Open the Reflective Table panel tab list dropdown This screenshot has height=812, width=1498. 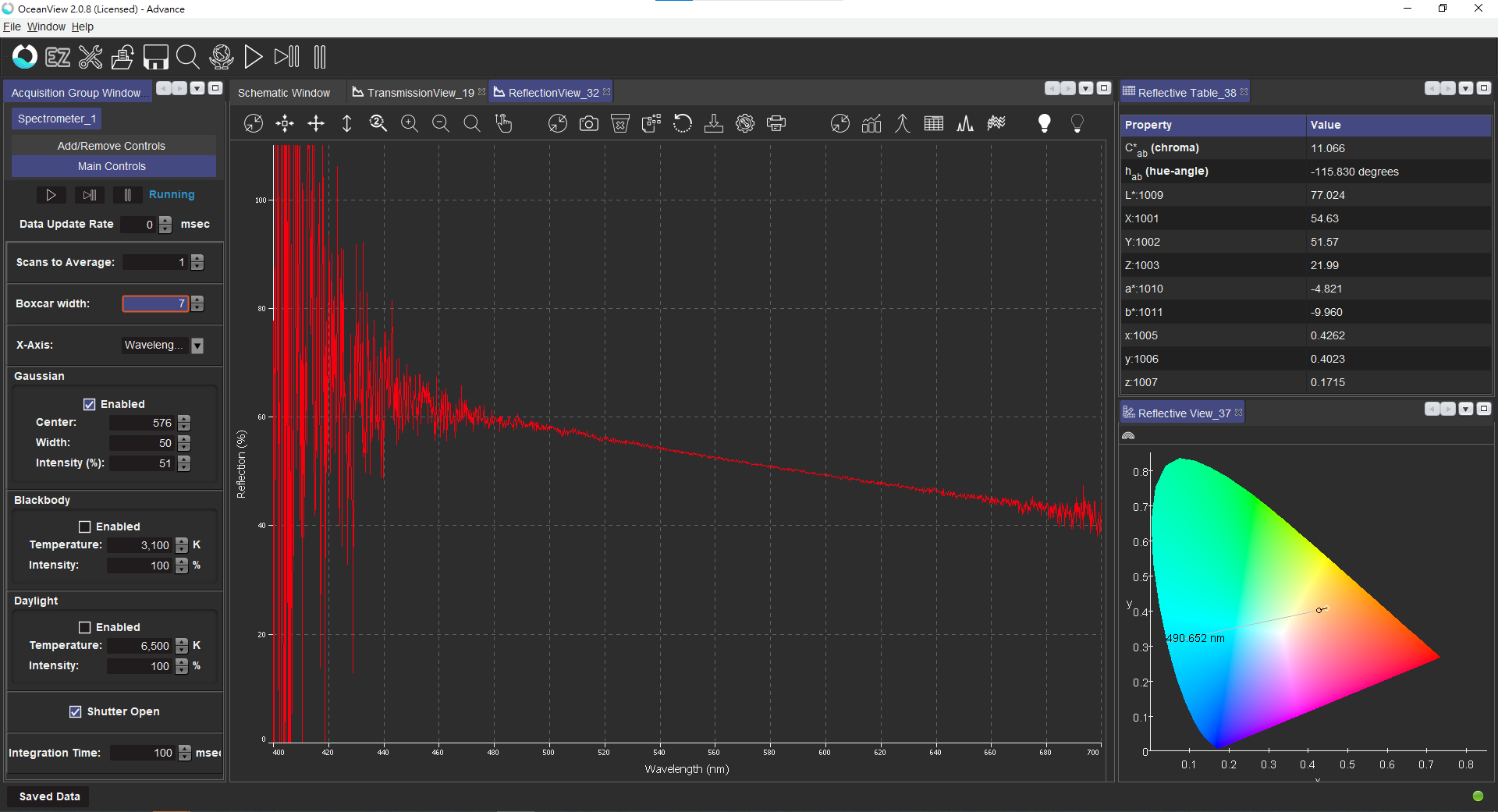pos(1466,89)
